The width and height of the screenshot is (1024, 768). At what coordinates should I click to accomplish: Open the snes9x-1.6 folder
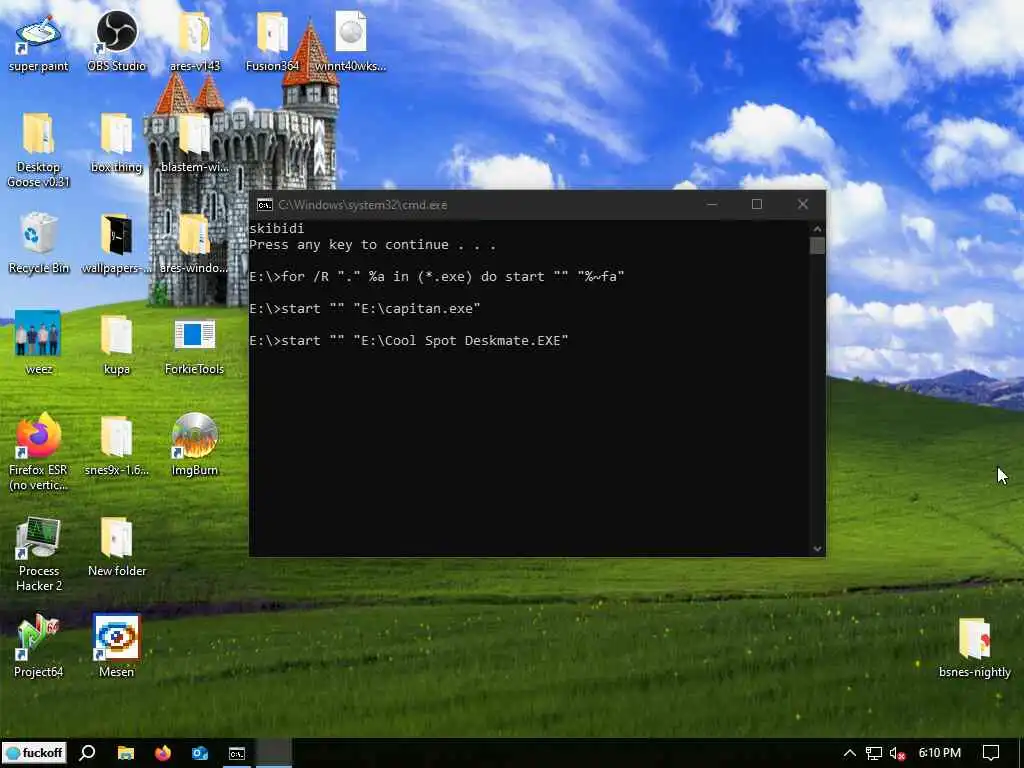(x=116, y=445)
